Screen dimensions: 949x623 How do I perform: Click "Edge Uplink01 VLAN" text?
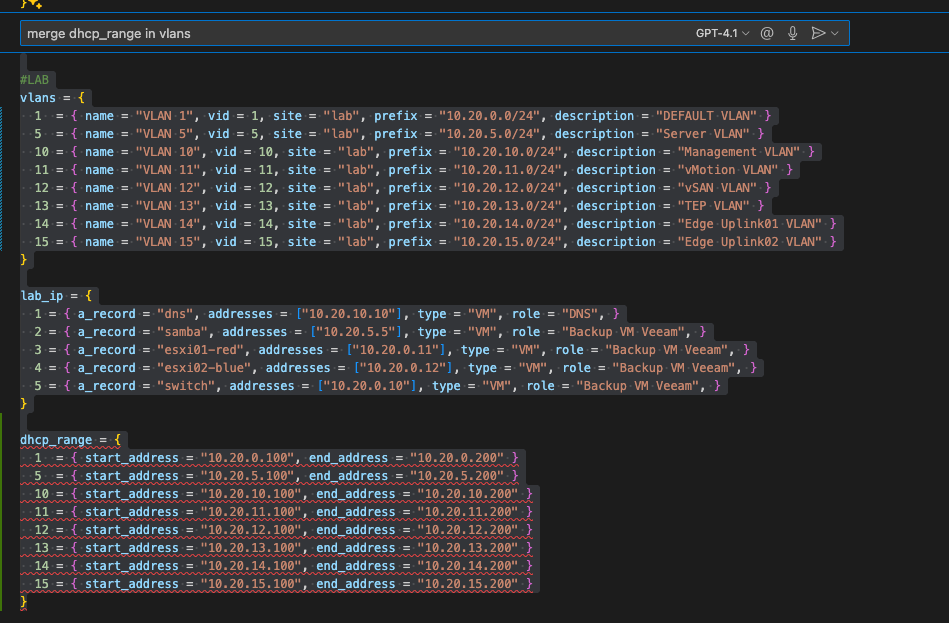pyautogui.click(x=750, y=223)
